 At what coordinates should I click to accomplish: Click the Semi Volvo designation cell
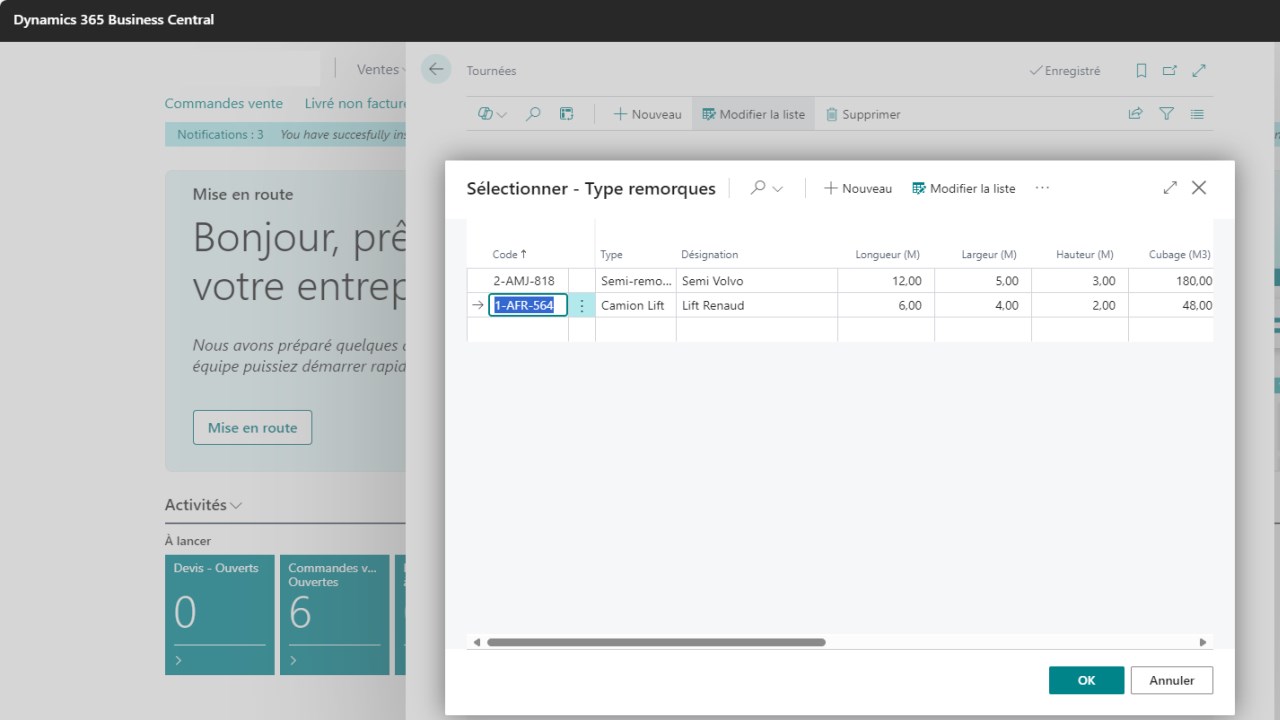coord(757,281)
